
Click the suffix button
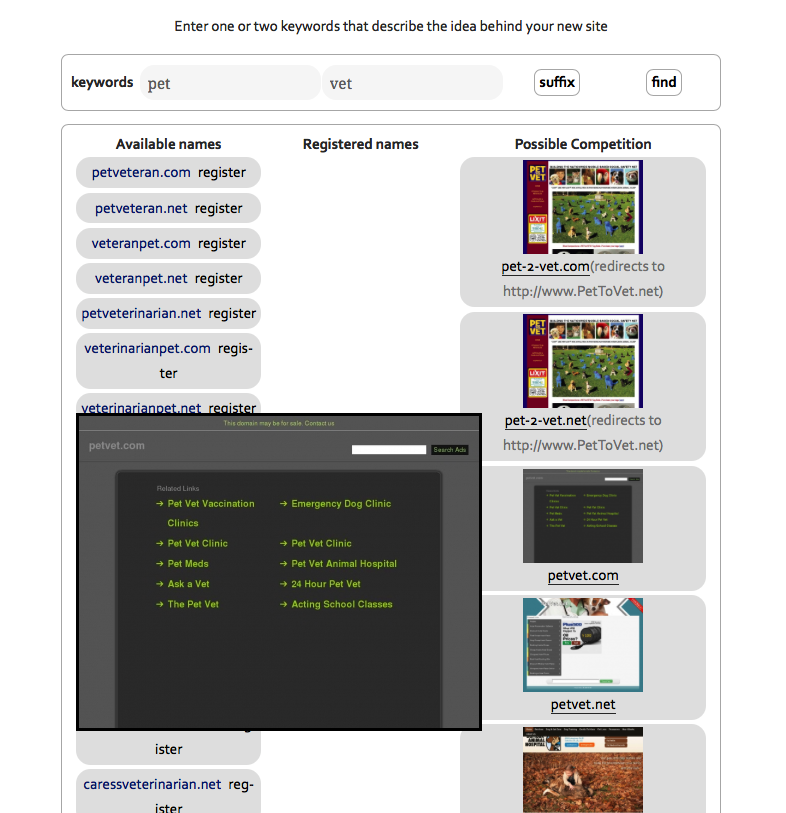pyautogui.click(x=557, y=82)
